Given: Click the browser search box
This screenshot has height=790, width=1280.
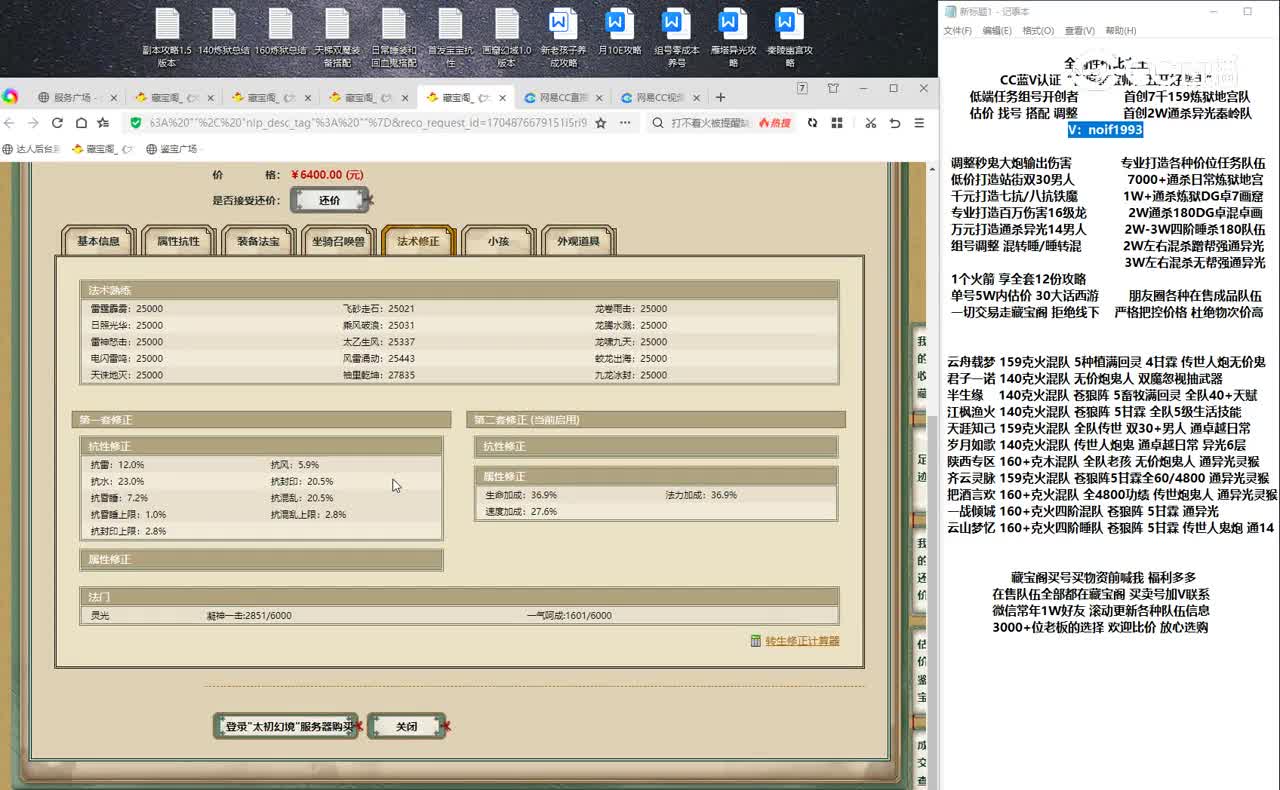Looking at the screenshot, I should [x=710, y=123].
